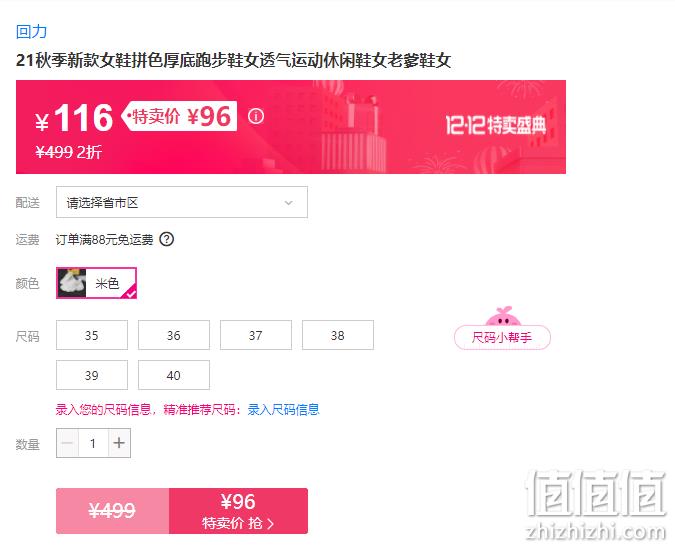Viewport: 675px width, 549px height.
Task: Click the quantity input field
Action: click(93, 443)
